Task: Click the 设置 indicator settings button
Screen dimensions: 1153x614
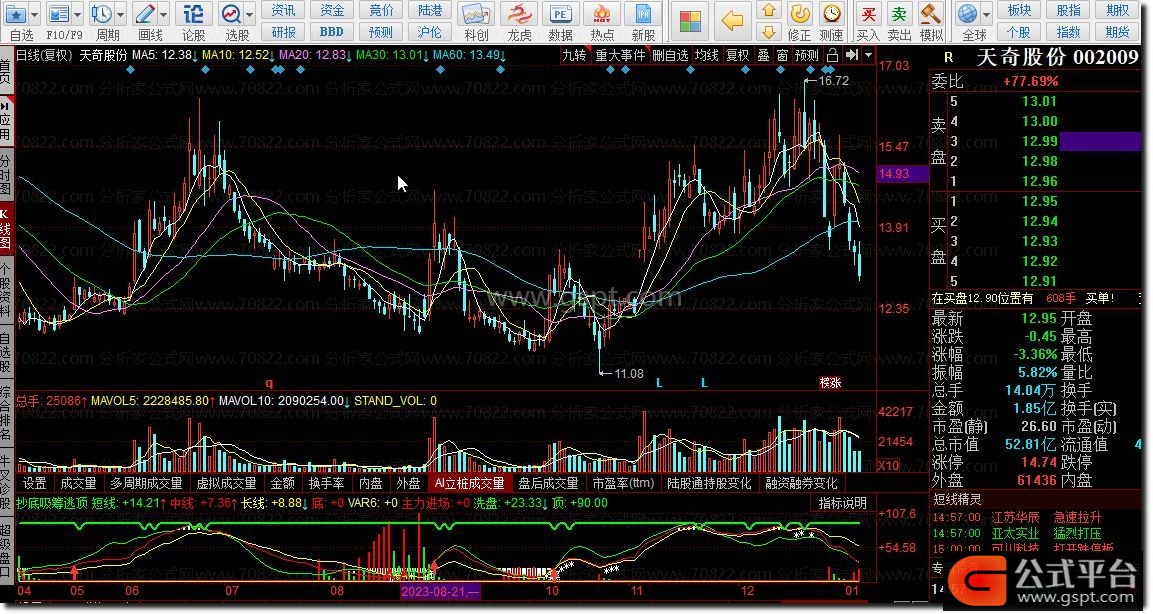Action: (35, 483)
